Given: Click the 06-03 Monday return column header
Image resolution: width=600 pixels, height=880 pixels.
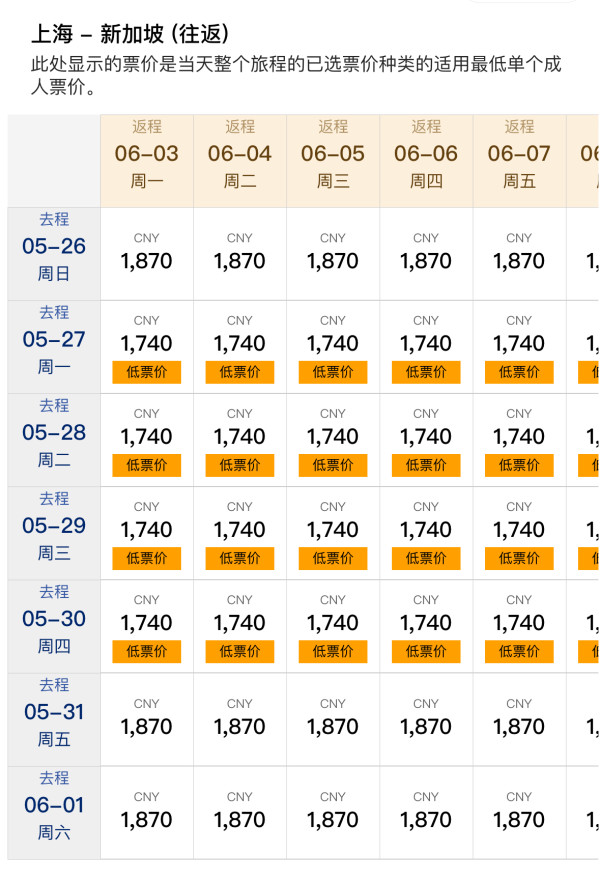Looking at the screenshot, I should (146, 161).
